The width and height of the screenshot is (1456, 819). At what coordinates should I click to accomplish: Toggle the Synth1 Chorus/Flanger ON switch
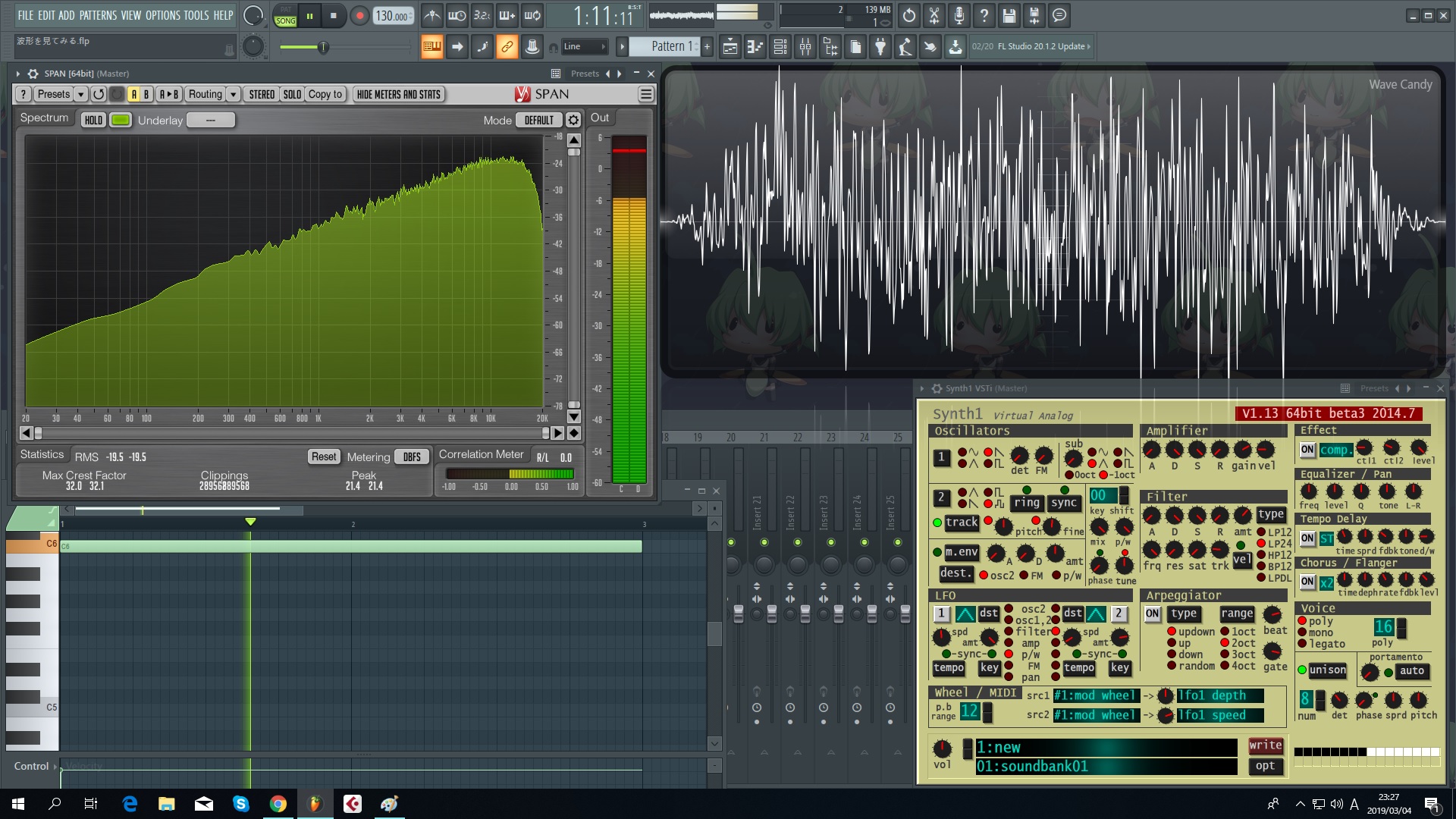[x=1307, y=582]
